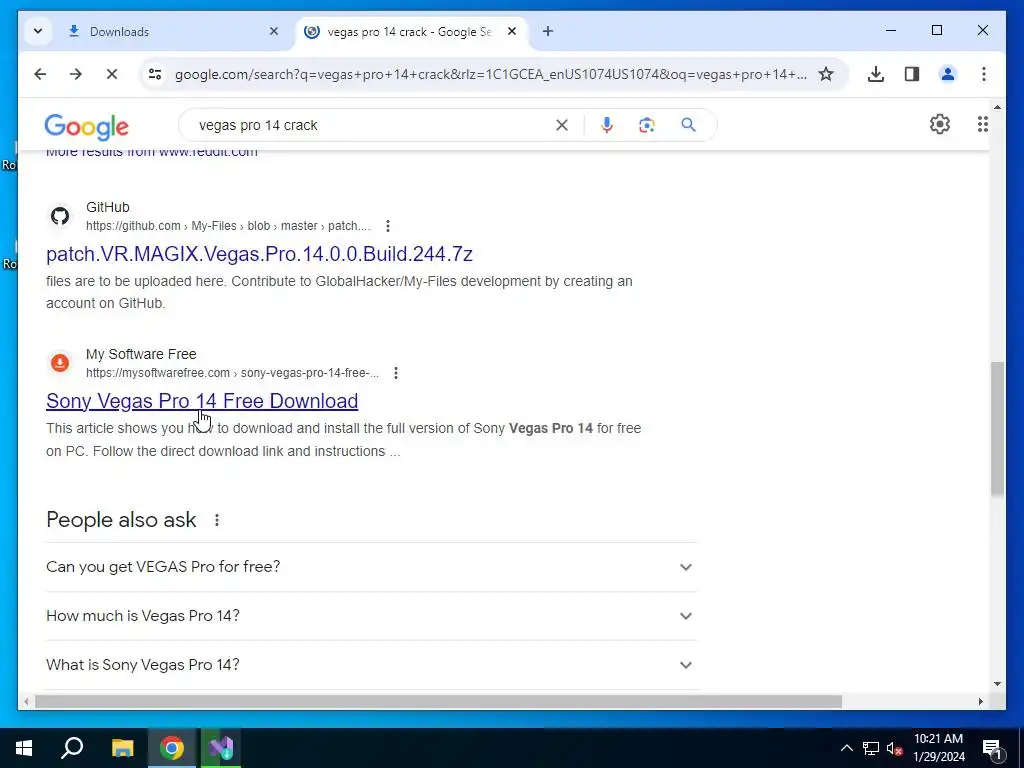This screenshot has height=768, width=1024.
Task: Submit search with the magnifier icon
Action: point(688,125)
